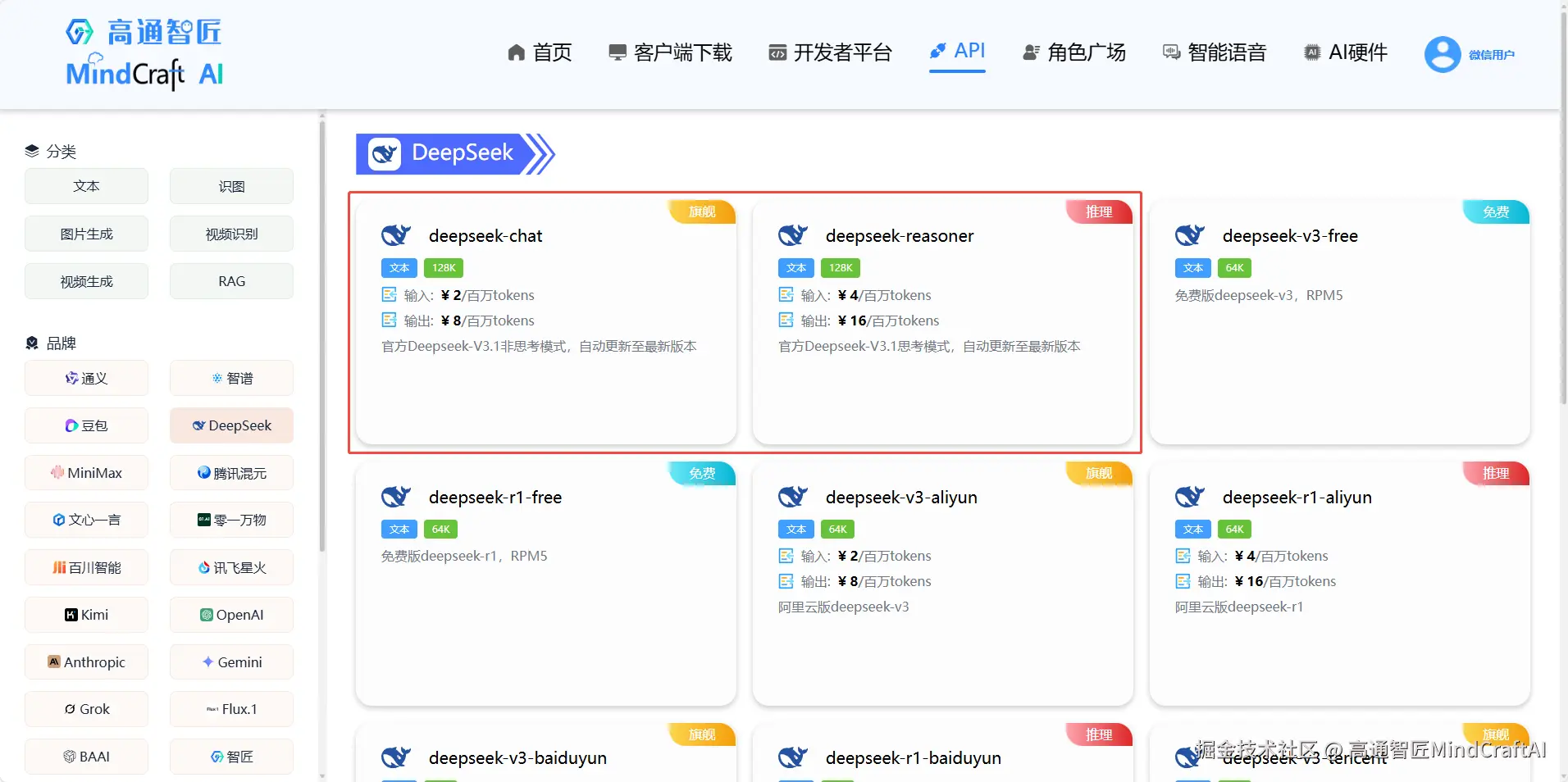1568x782 pixels.
Task: Click the code window icon beside 开发者平台
Action: pyautogui.click(x=777, y=52)
